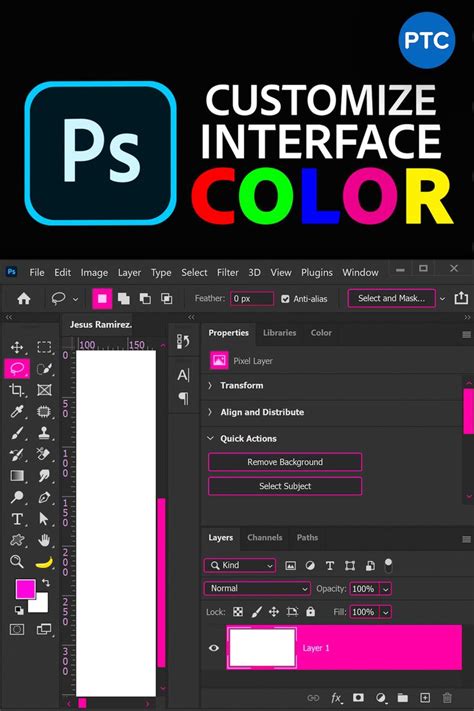Open the Opacity slider dropdown arrow
This screenshot has width=474, height=711.
click(x=385, y=589)
